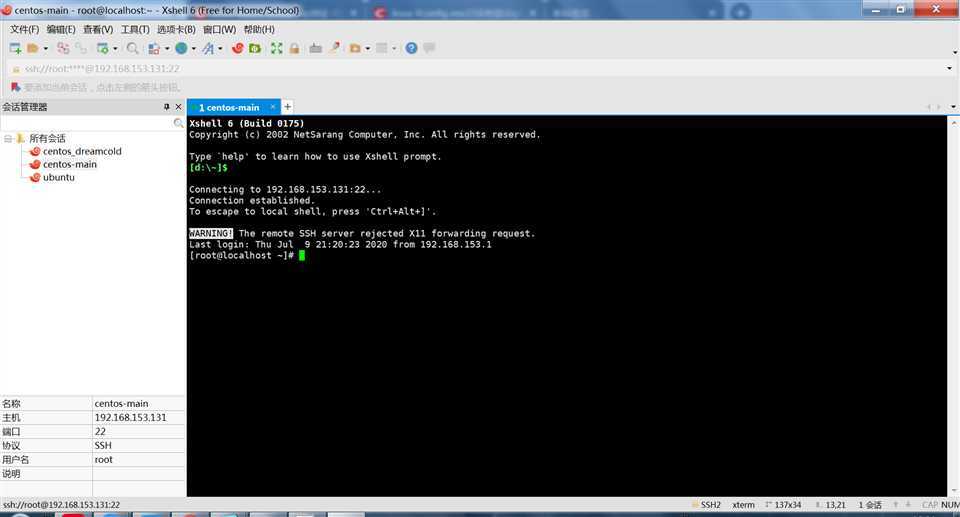Viewport: 960px width, 517px height.
Task: Expand the dropdown beside the layout icon
Action: coord(167,48)
